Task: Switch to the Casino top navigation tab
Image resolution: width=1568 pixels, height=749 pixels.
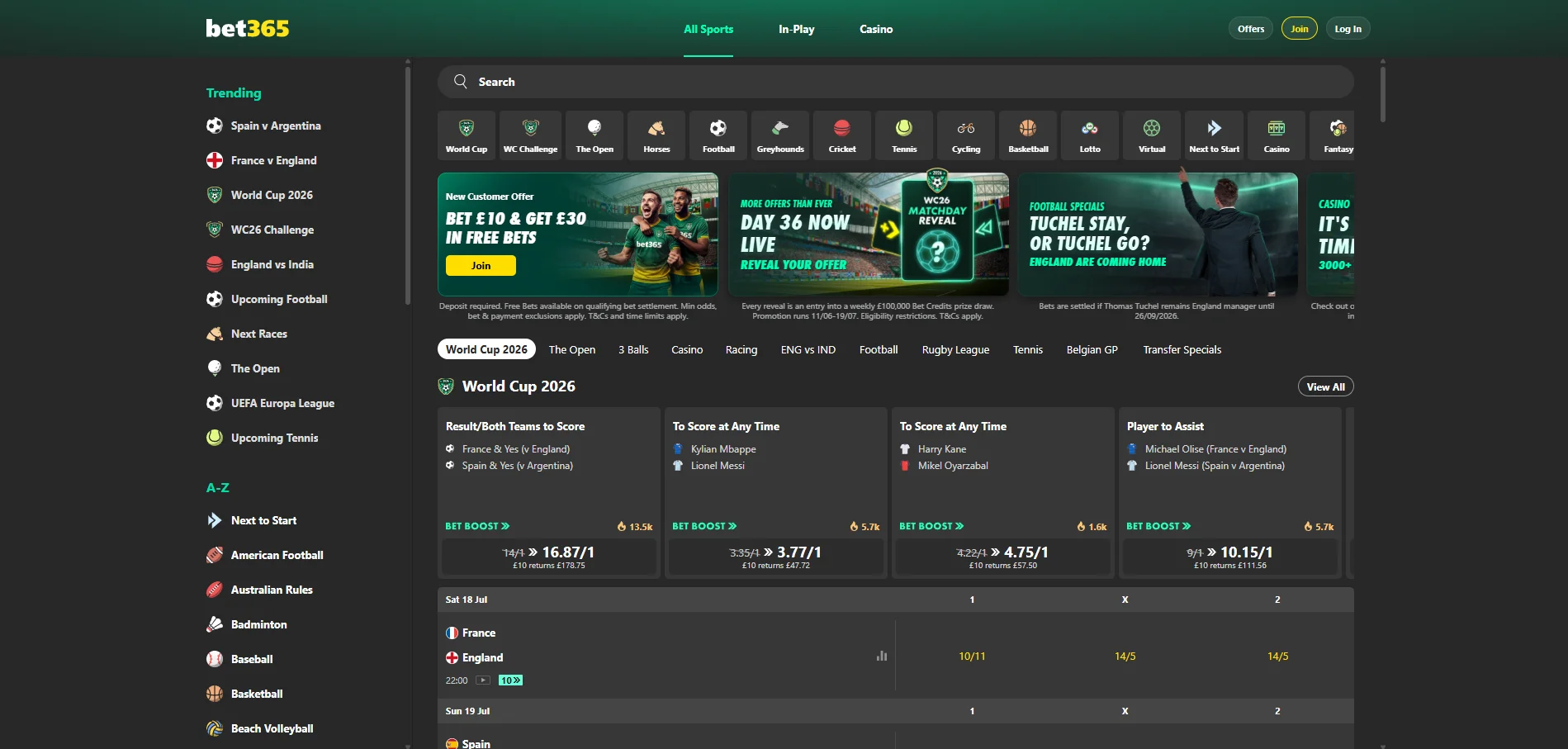Action: (x=876, y=29)
